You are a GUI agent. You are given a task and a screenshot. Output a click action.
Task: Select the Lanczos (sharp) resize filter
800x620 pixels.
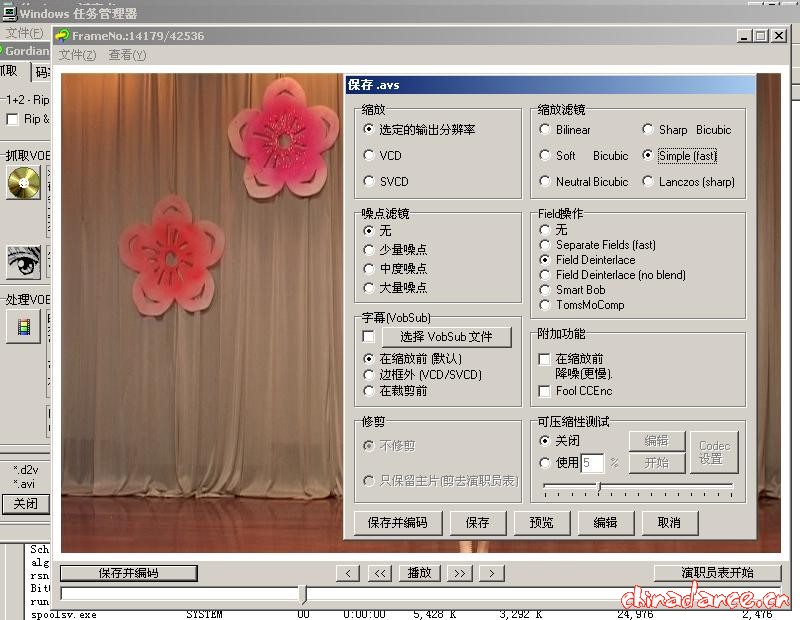click(649, 182)
